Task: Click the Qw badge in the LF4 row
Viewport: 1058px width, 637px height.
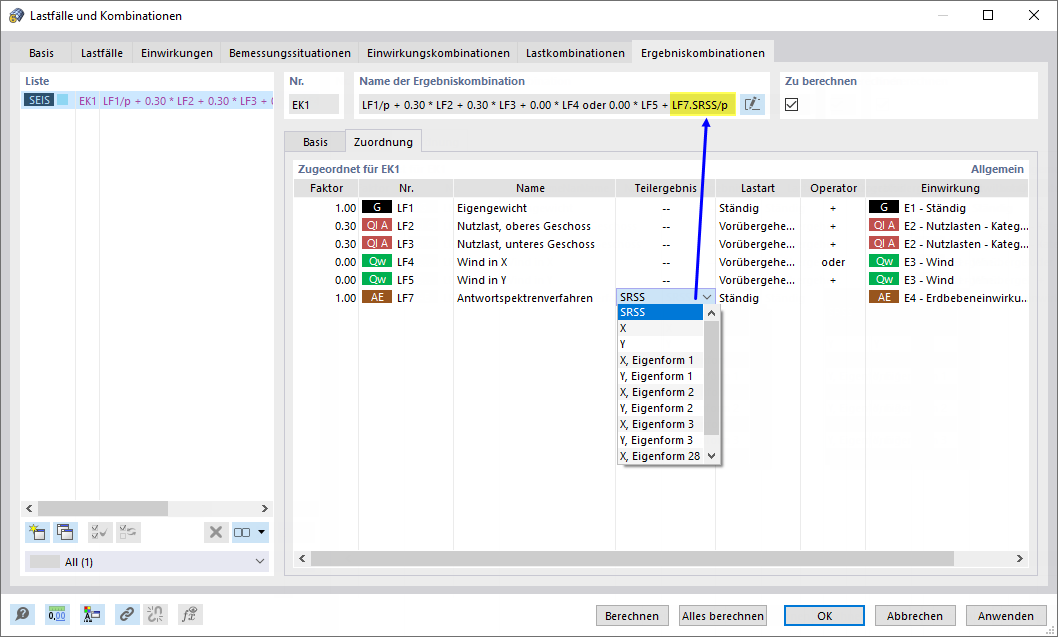Action: point(377,261)
